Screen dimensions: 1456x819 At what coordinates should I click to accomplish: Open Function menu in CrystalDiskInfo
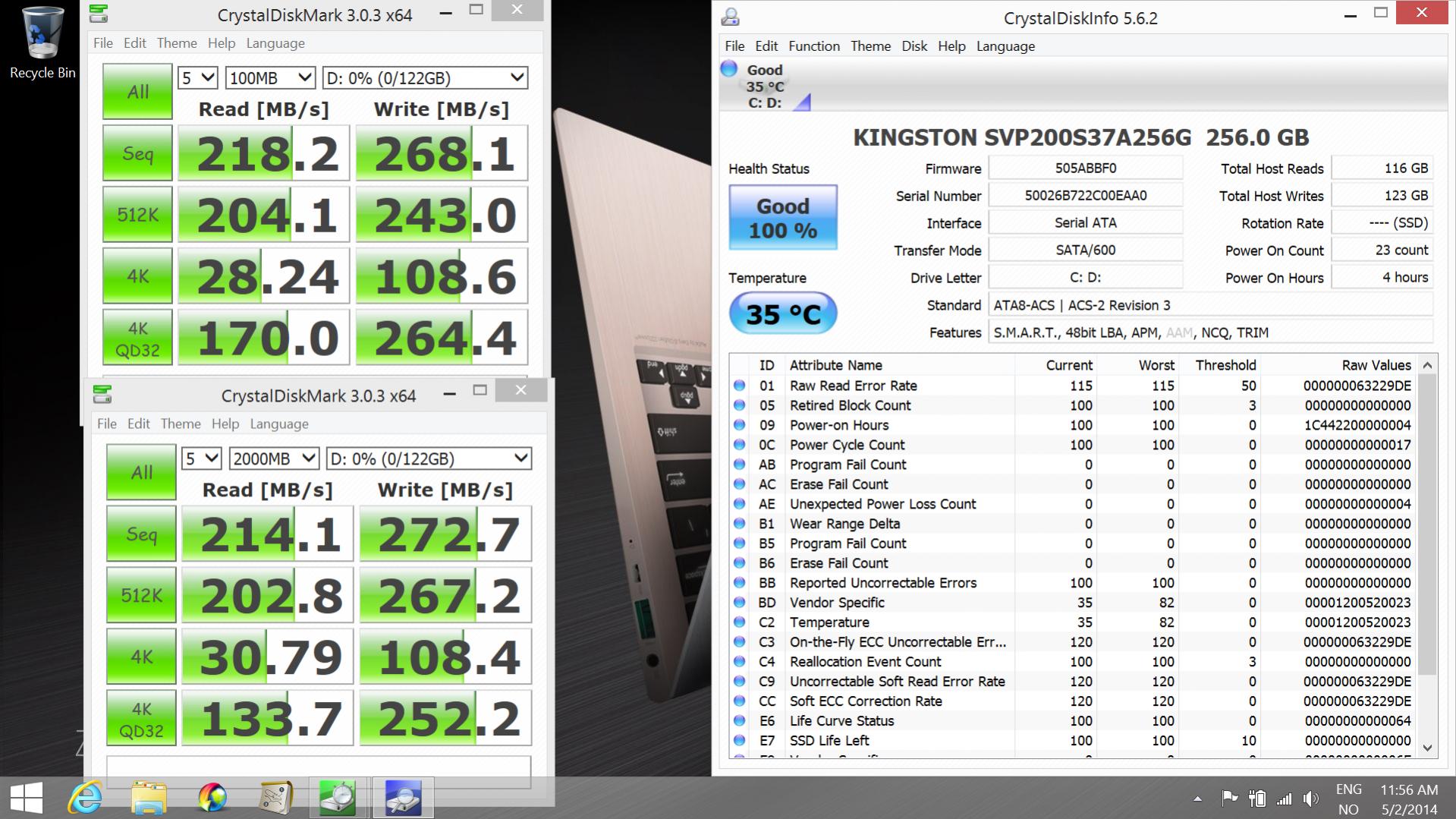click(x=814, y=46)
